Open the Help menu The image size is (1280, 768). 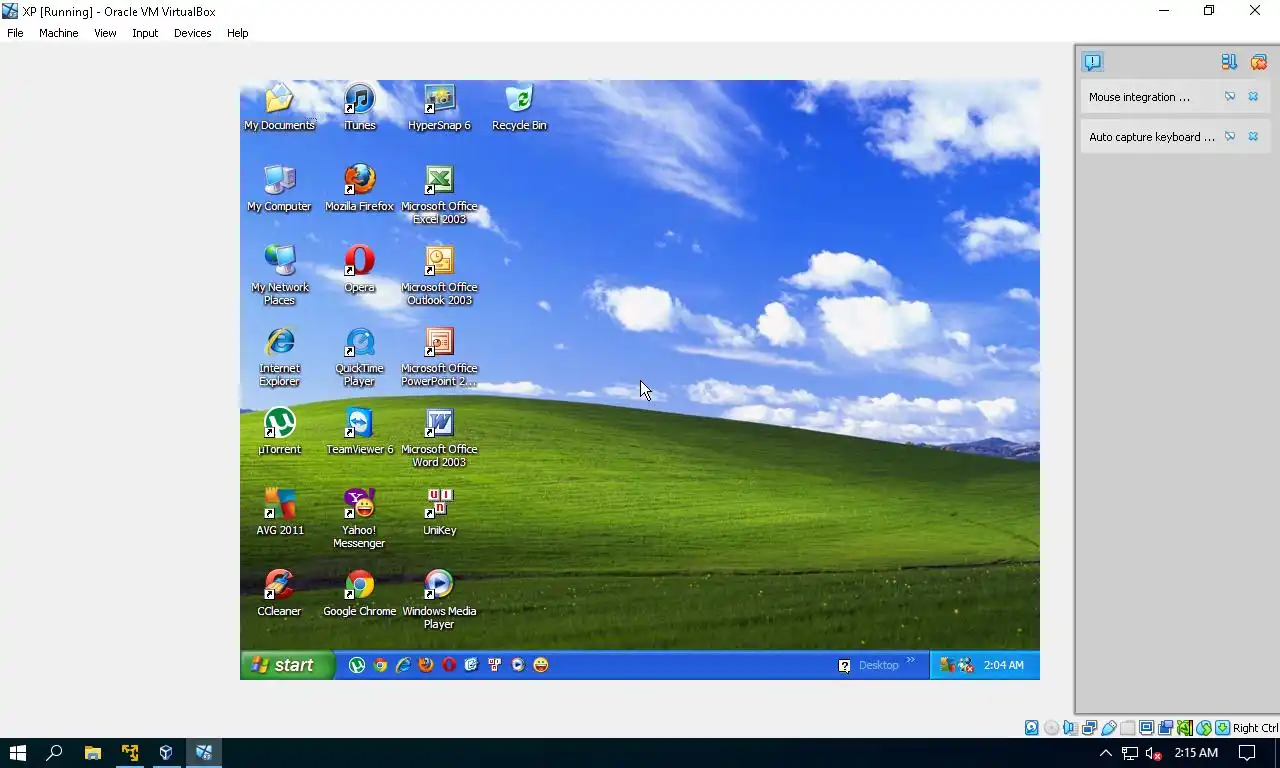click(x=237, y=33)
